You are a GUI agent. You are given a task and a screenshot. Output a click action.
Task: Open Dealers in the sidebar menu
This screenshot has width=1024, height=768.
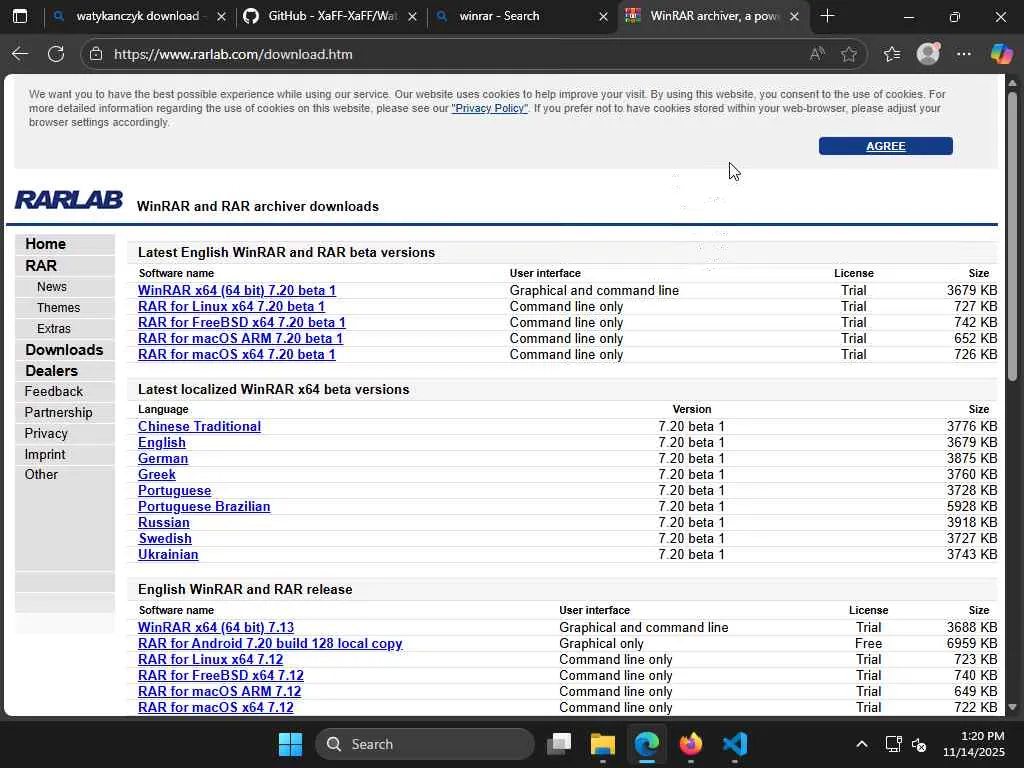tap(51, 370)
